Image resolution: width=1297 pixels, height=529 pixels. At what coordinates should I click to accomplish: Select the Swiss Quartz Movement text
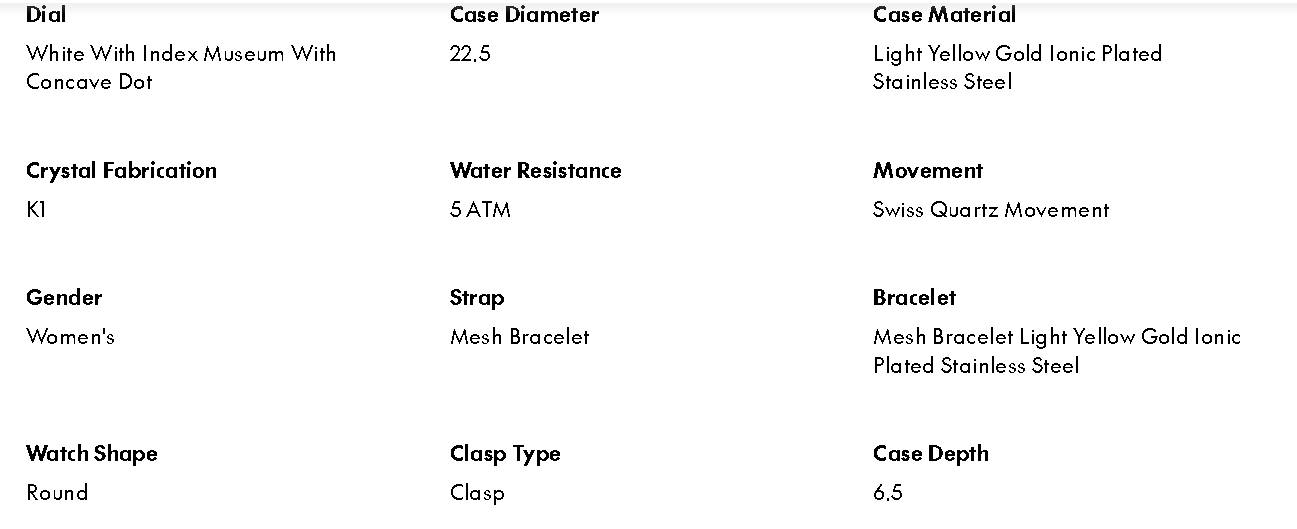pos(991,210)
